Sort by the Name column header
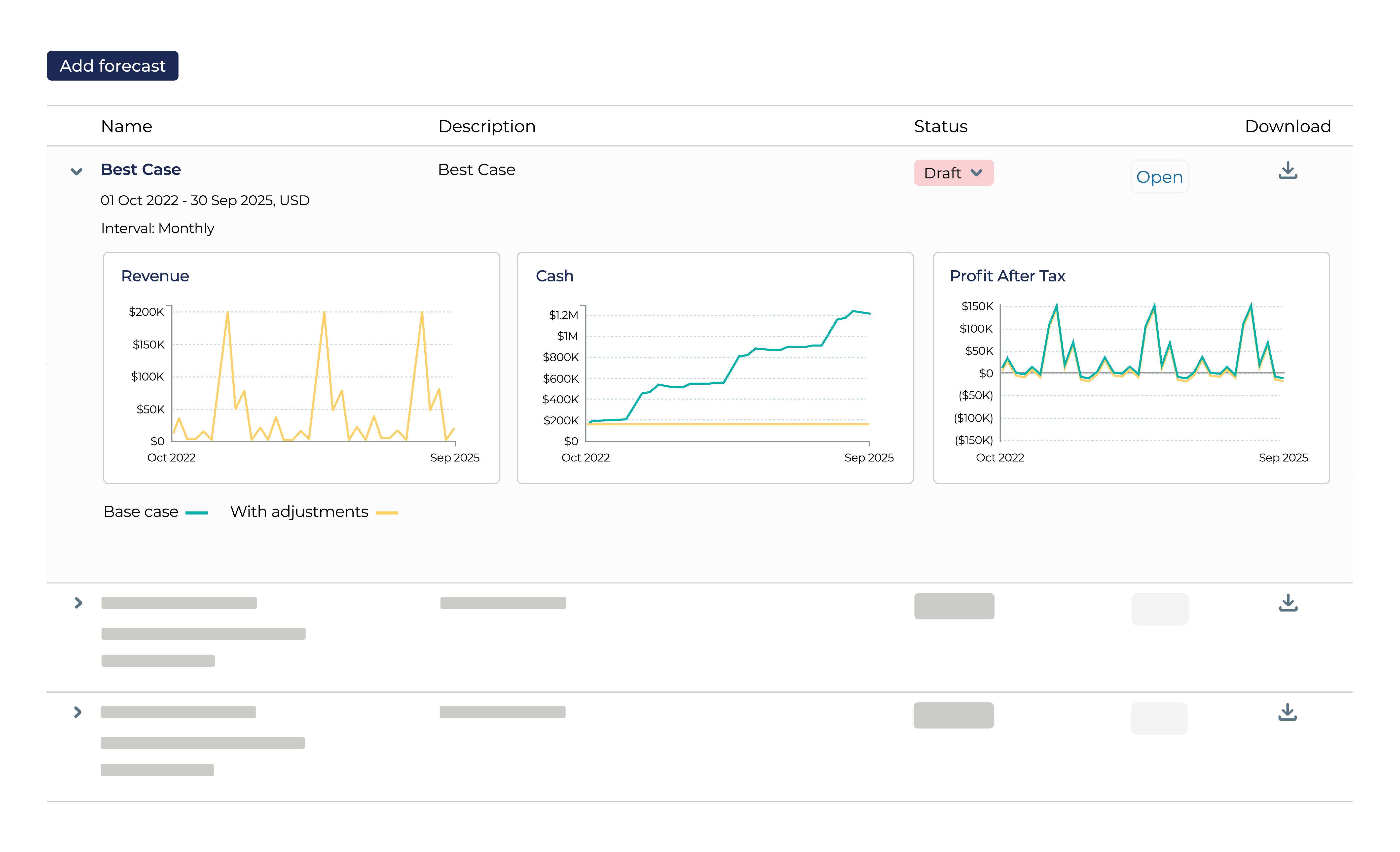Image resolution: width=1400 pixels, height=852 pixels. 126,126
